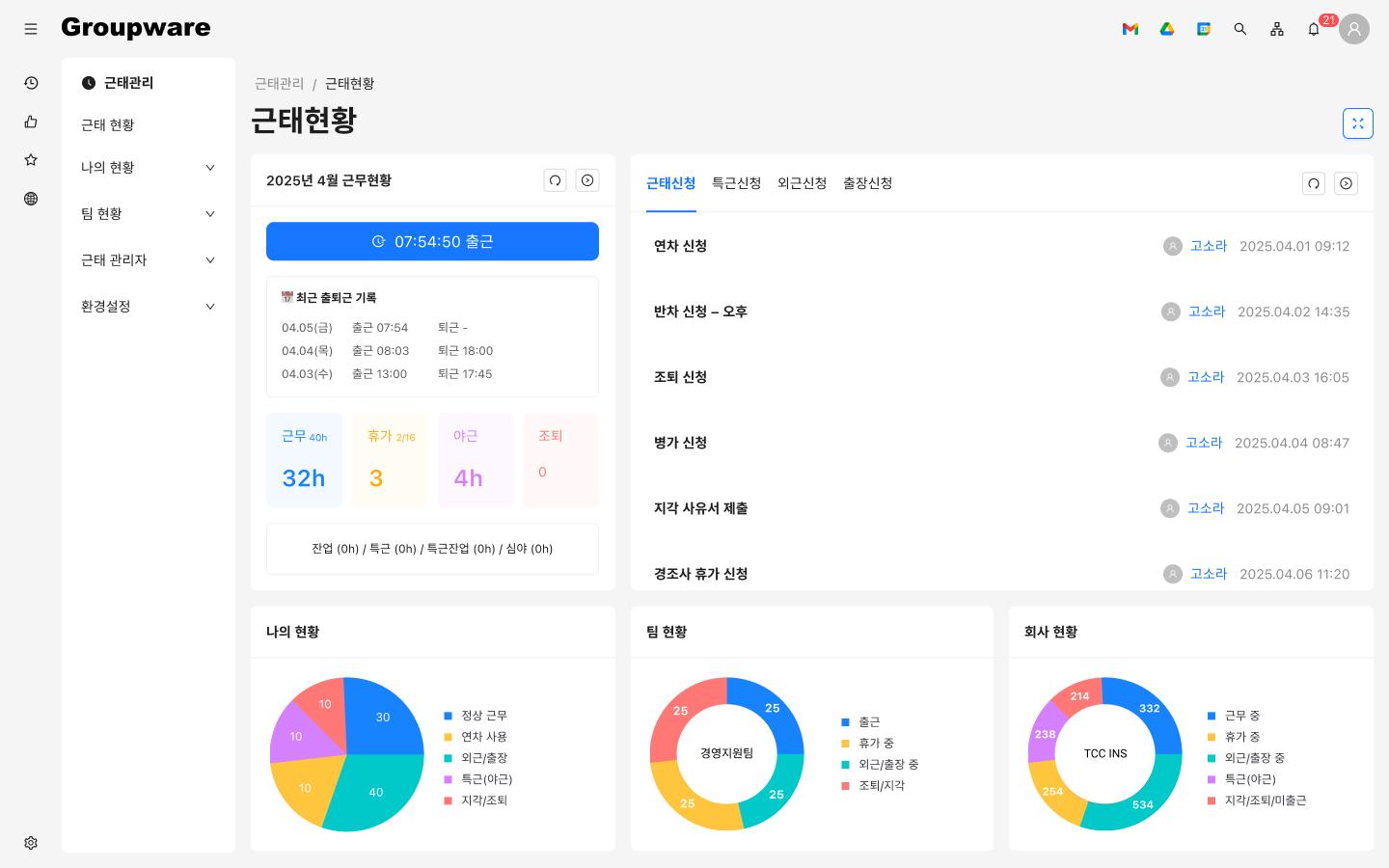Open 고소라's profile from 연차 신청 row
The image size is (1389, 868).
[x=1208, y=246]
